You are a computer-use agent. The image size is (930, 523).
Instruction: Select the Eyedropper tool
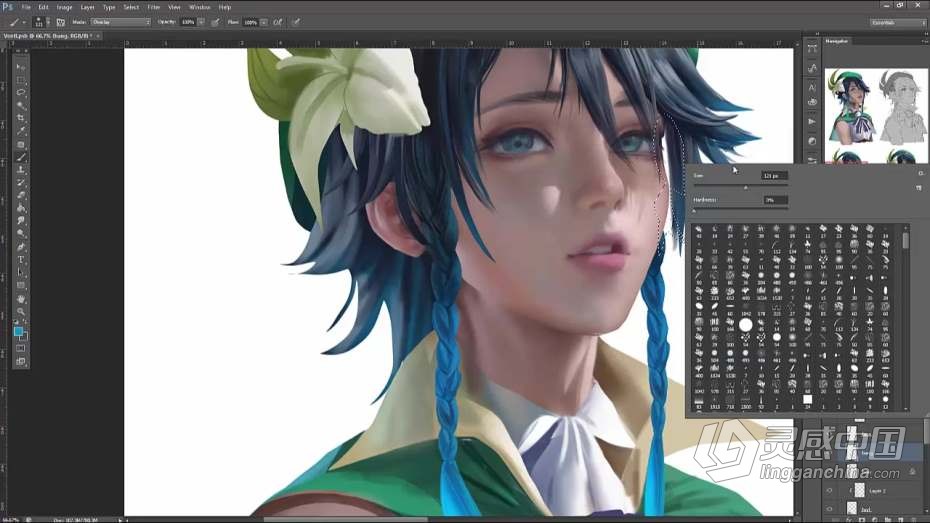[x=21, y=131]
